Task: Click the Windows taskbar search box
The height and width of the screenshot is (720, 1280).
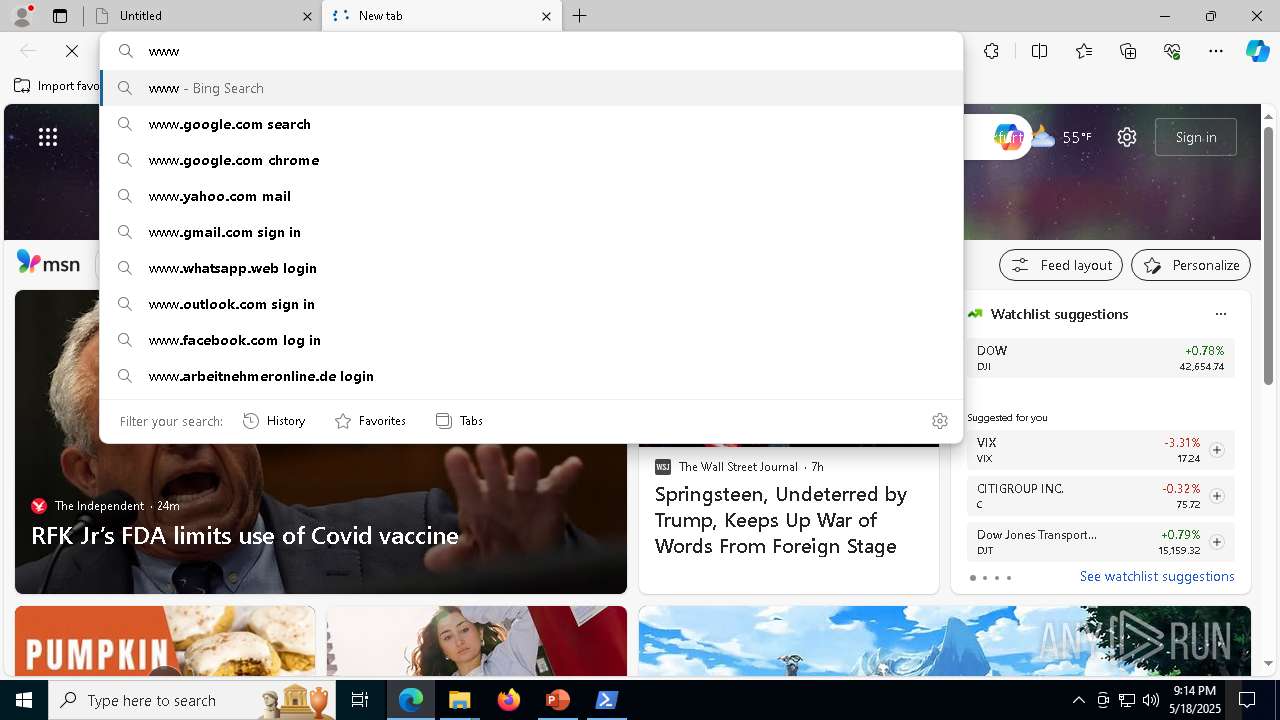Action: point(190,700)
